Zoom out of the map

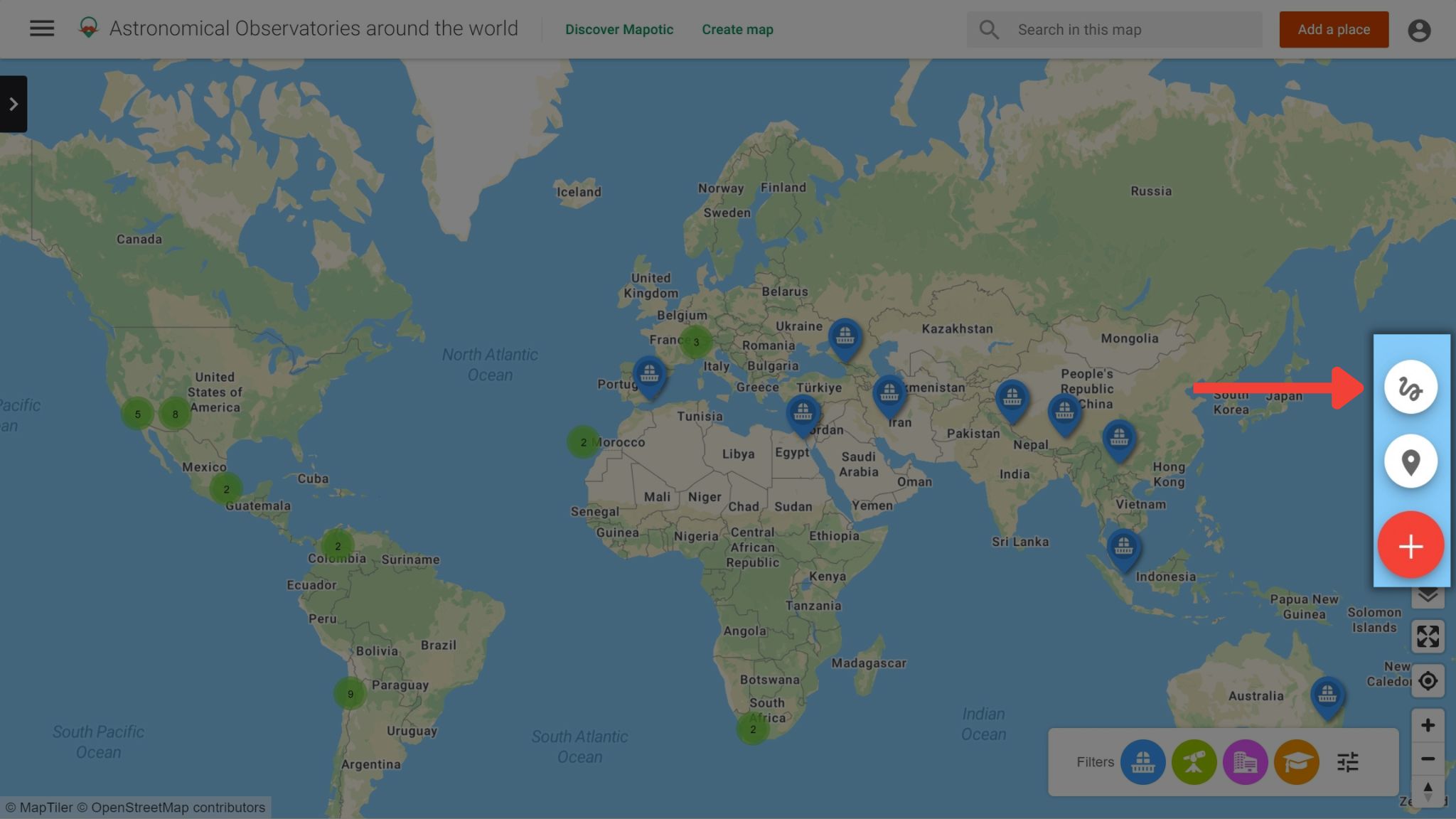coord(1428,759)
